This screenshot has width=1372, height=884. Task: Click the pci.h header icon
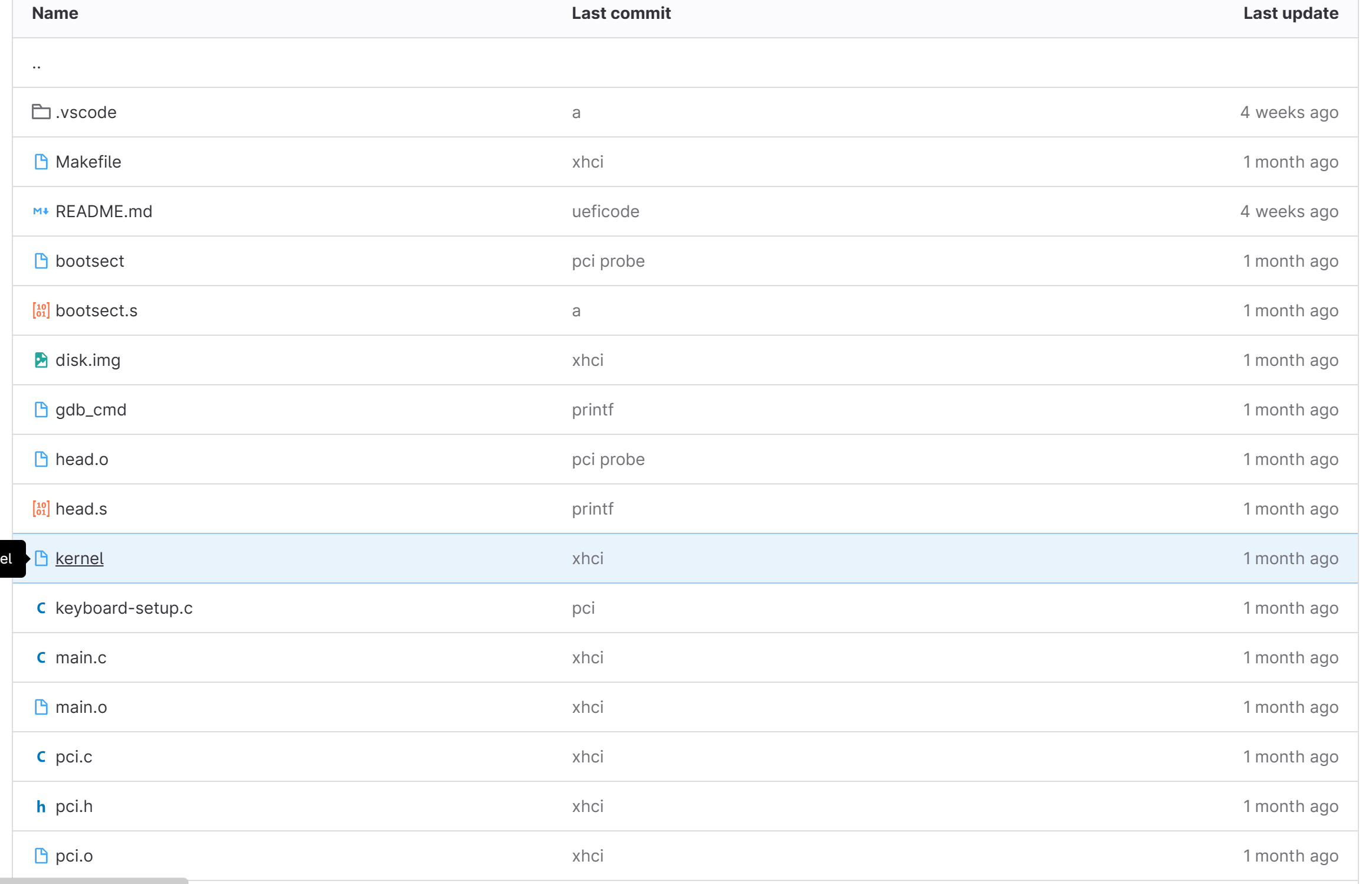click(41, 806)
